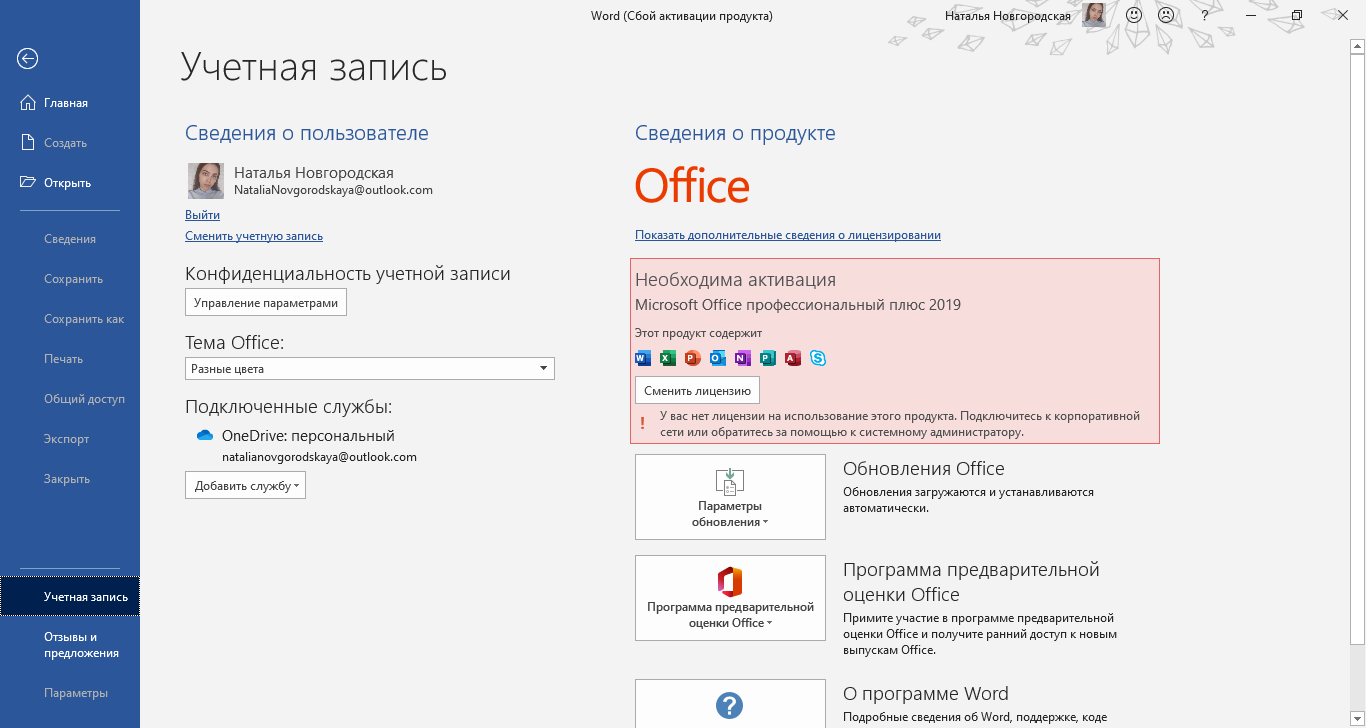Click the Необходима активация heading
This screenshot has height=728, width=1366.
pos(735,280)
